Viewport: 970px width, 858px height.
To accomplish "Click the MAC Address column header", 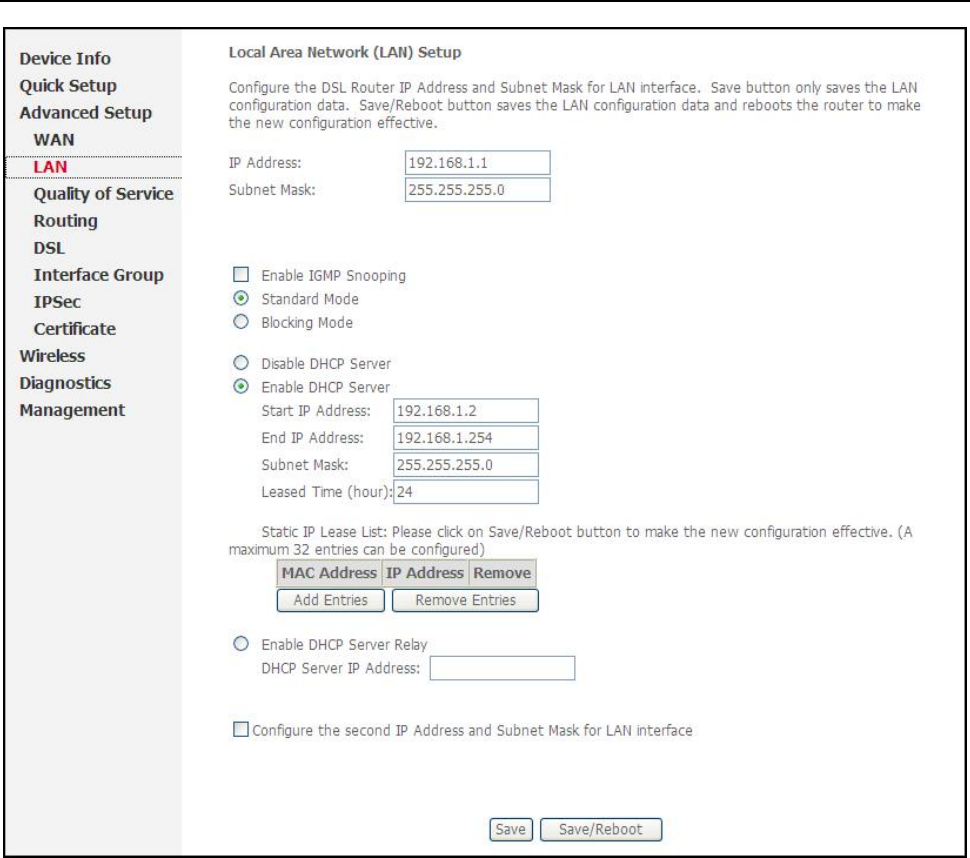I will (x=329, y=573).
